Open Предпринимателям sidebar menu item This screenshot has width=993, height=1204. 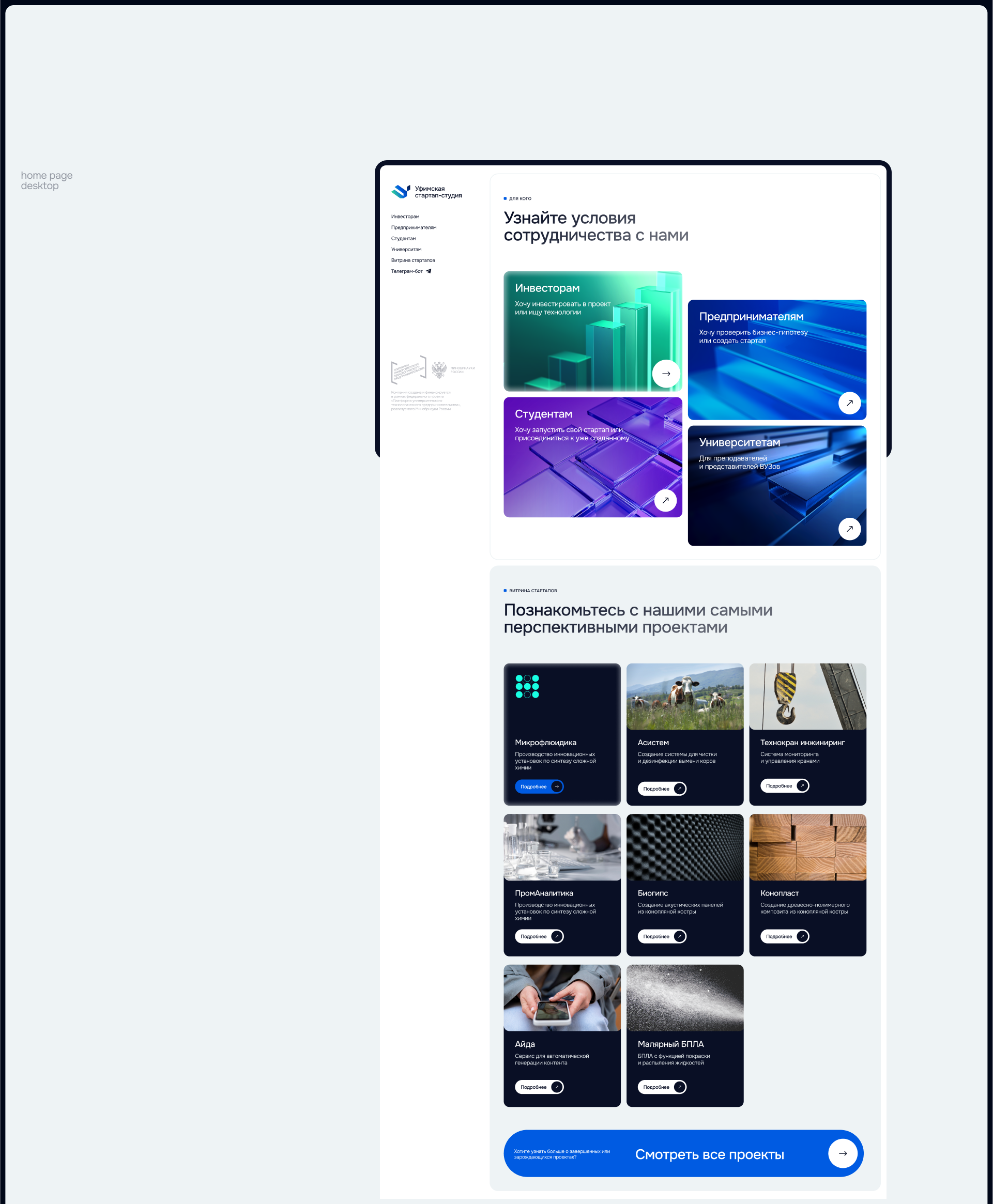tap(414, 227)
